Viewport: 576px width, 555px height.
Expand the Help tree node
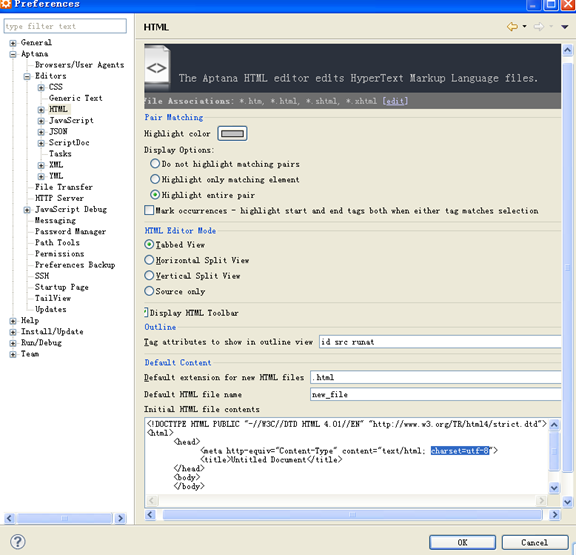13,321
